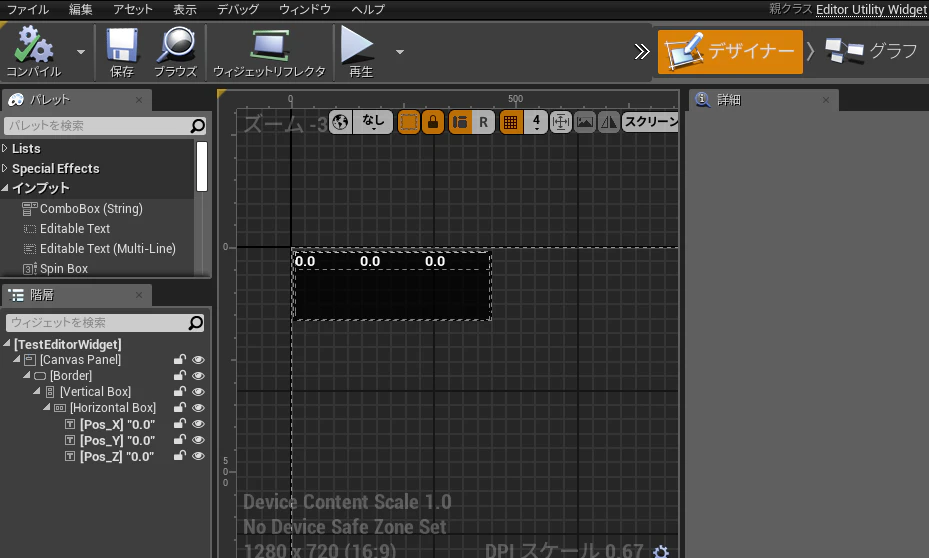Image resolution: width=929 pixels, height=558 pixels.
Task: Collapse the [Horizontal Box] tree node
Action: [47, 408]
